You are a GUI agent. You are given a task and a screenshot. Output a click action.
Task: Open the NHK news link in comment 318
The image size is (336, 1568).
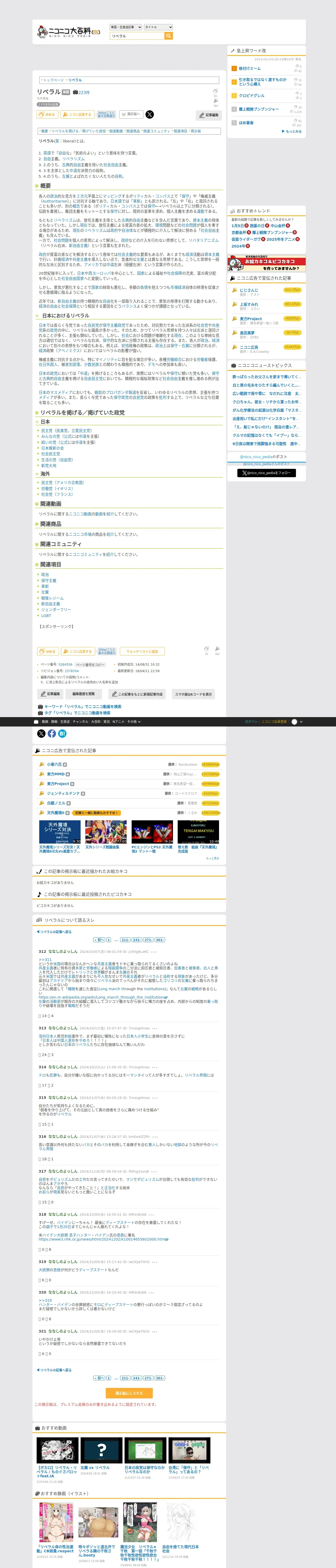click(x=103, y=1239)
